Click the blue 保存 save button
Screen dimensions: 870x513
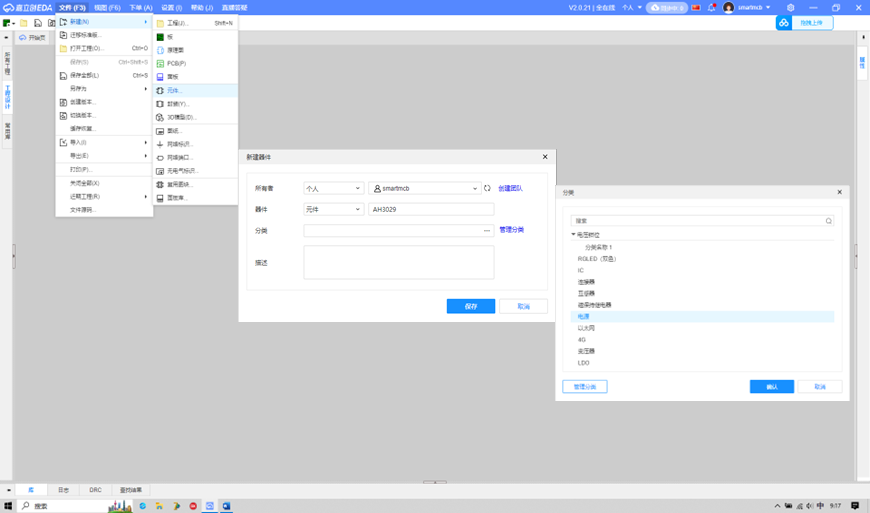(x=471, y=306)
